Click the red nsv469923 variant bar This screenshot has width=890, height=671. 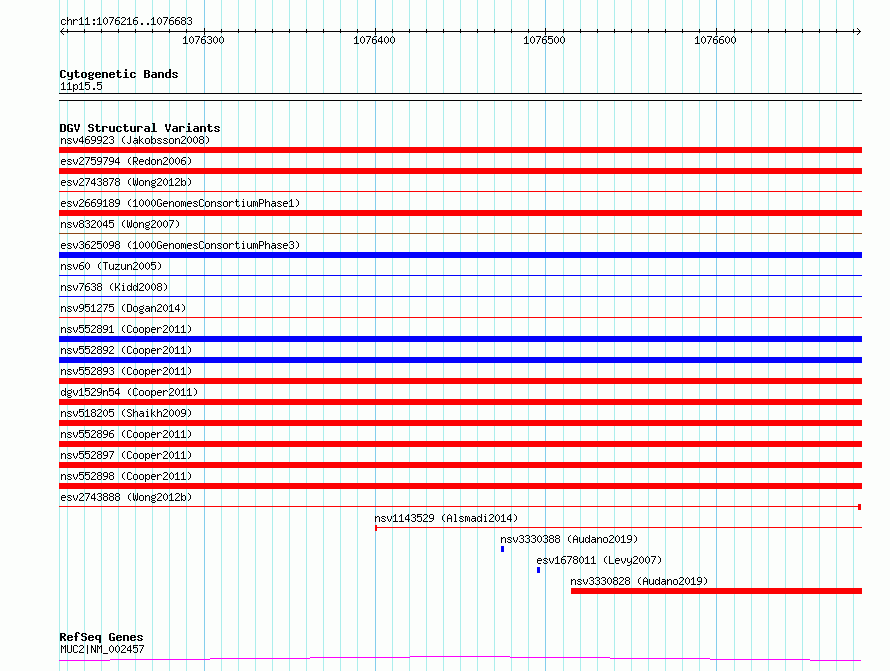click(x=460, y=150)
